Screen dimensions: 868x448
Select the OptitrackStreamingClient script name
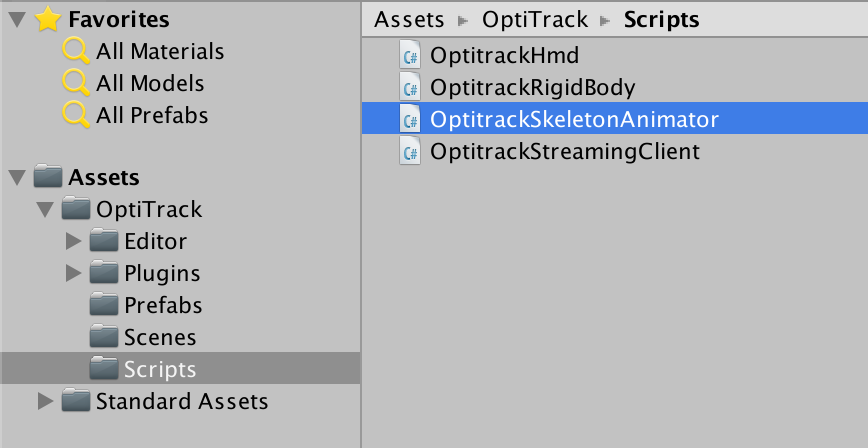point(564,152)
